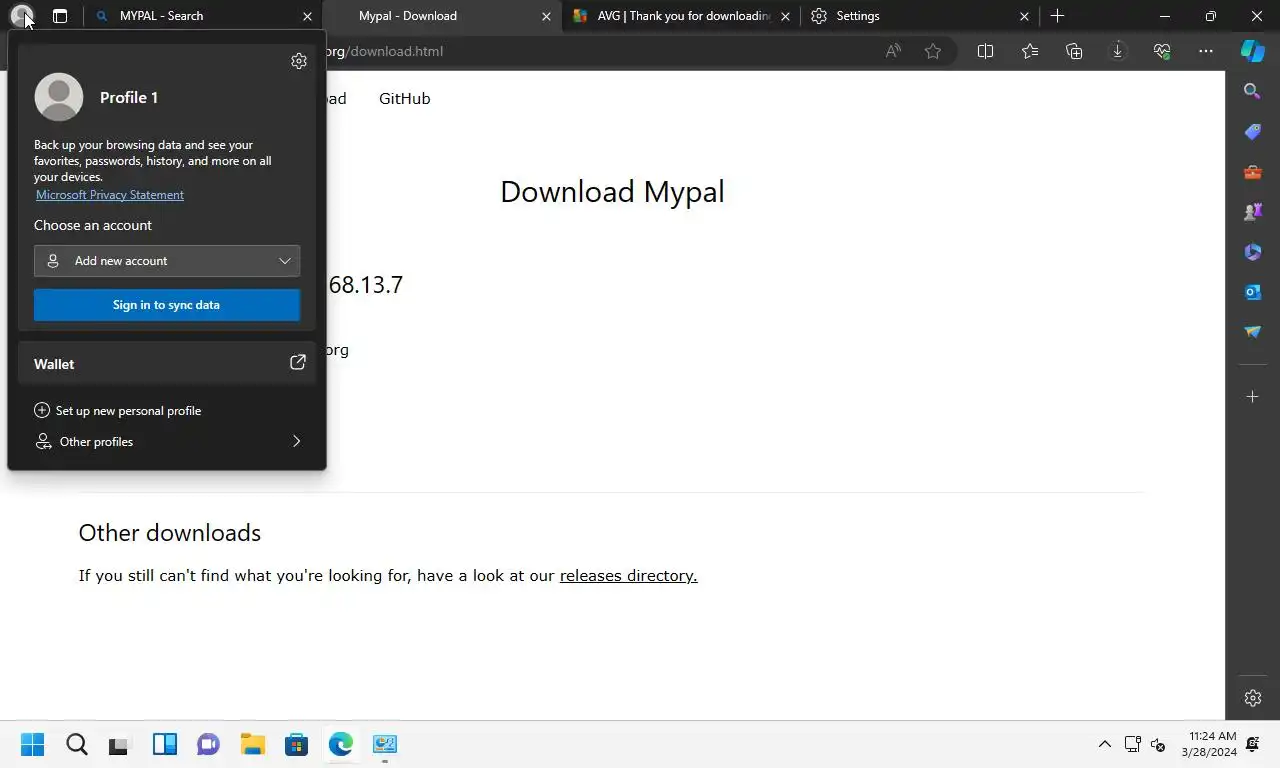Open profile settings gear in flyout
Image resolution: width=1280 pixels, height=768 pixels.
click(x=299, y=61)
